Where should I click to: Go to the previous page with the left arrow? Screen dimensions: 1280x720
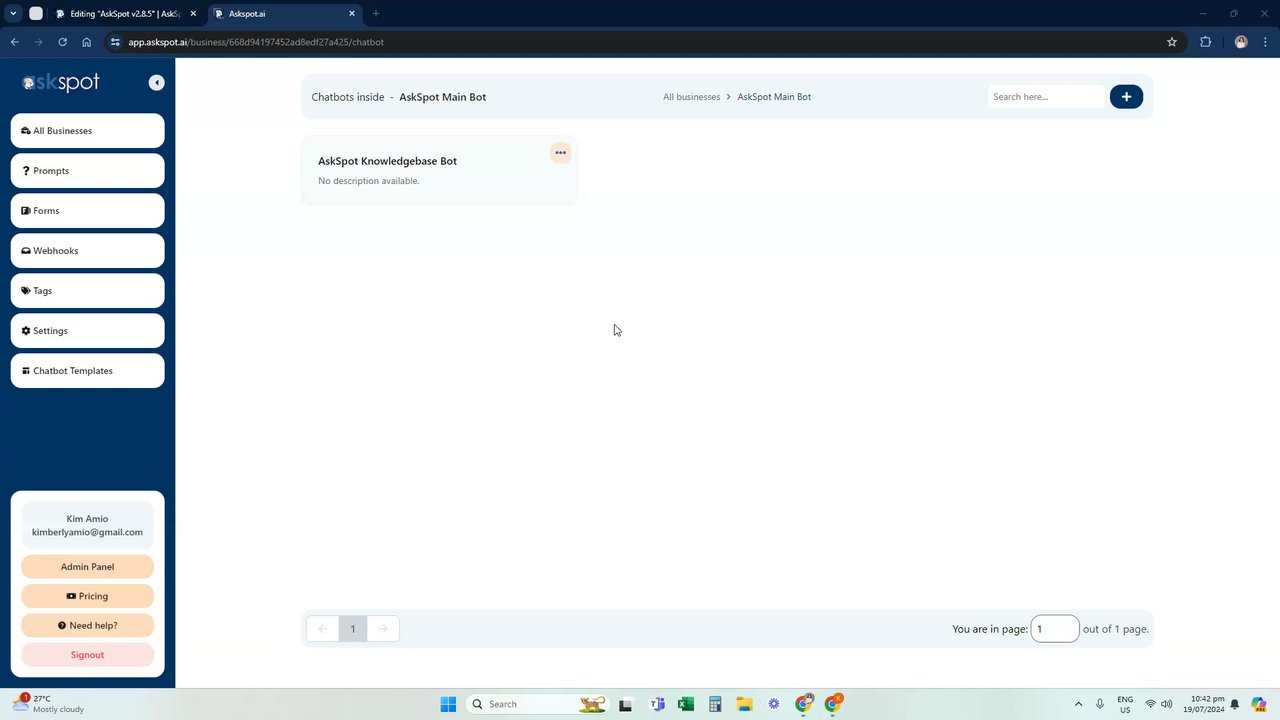click(322, 629)
